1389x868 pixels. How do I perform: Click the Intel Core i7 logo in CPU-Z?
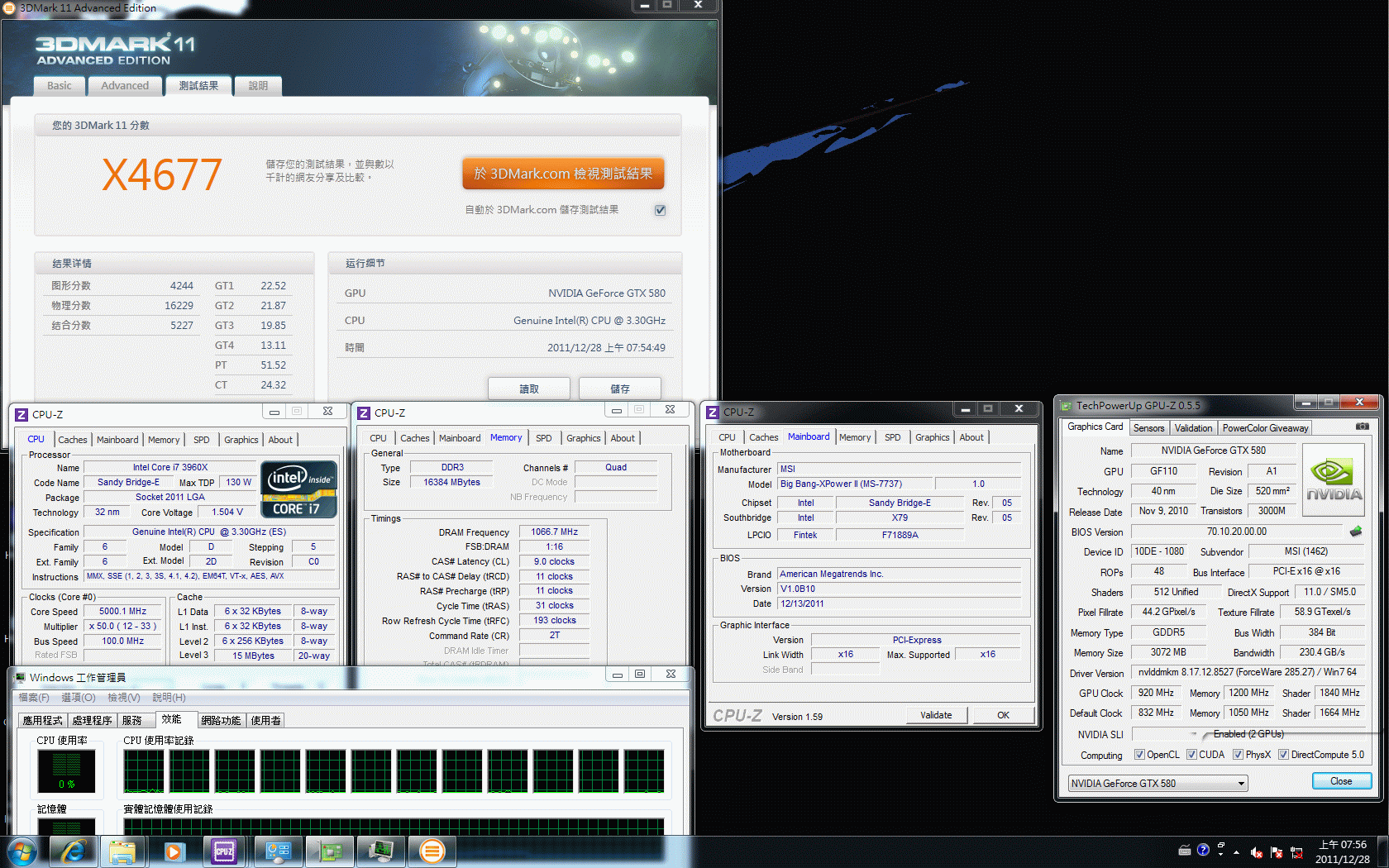pyautogui.click(x=299, y=489)
